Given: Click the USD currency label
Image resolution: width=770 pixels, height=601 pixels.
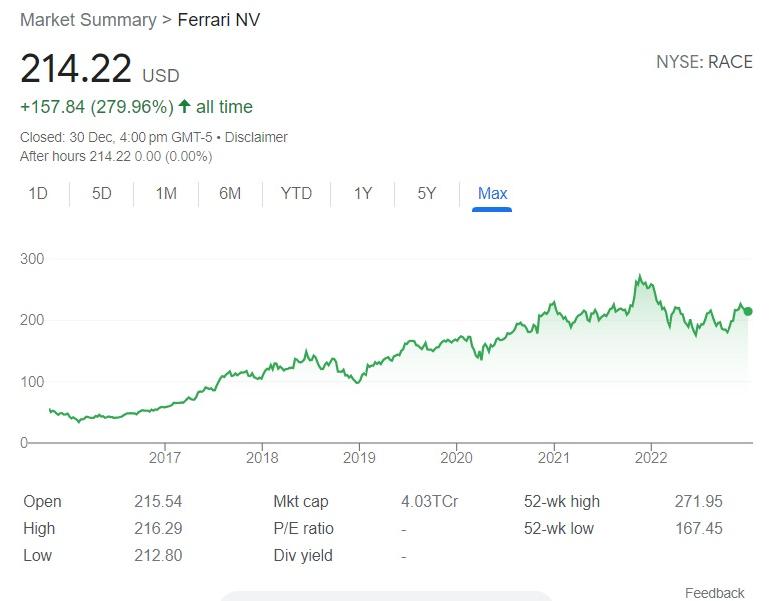Looking at the screenshot, I should [161, 76].
